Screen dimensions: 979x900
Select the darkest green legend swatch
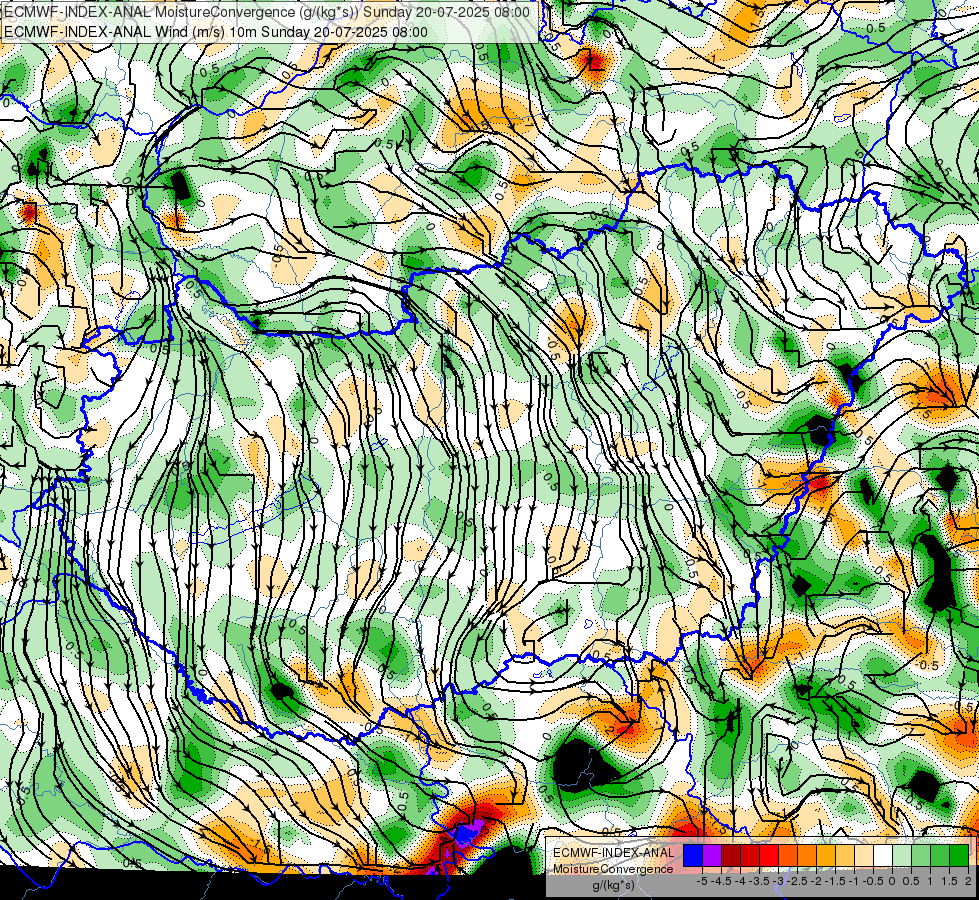[959, 856]
